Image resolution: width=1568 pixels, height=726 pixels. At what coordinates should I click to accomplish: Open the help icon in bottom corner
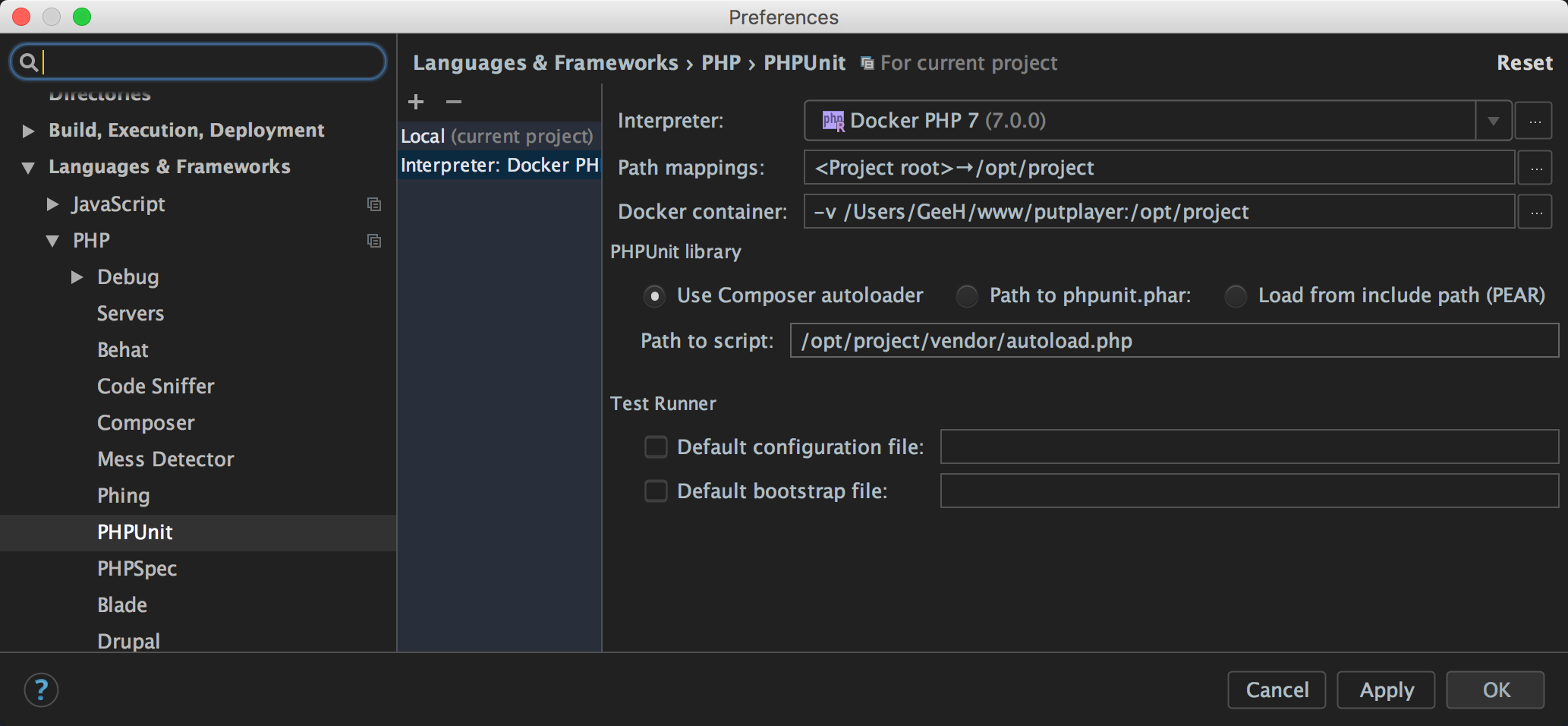(x=42, y=690)
